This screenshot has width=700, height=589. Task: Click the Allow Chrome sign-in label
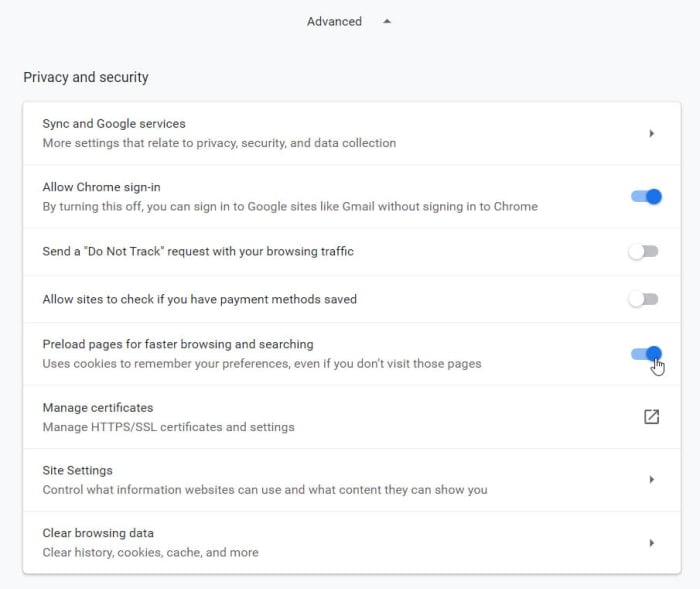tap(101, 187)
